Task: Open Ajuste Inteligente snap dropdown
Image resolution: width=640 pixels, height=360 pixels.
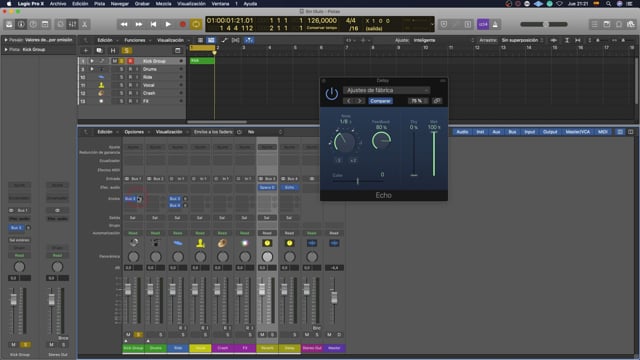Action: [443, 40]
